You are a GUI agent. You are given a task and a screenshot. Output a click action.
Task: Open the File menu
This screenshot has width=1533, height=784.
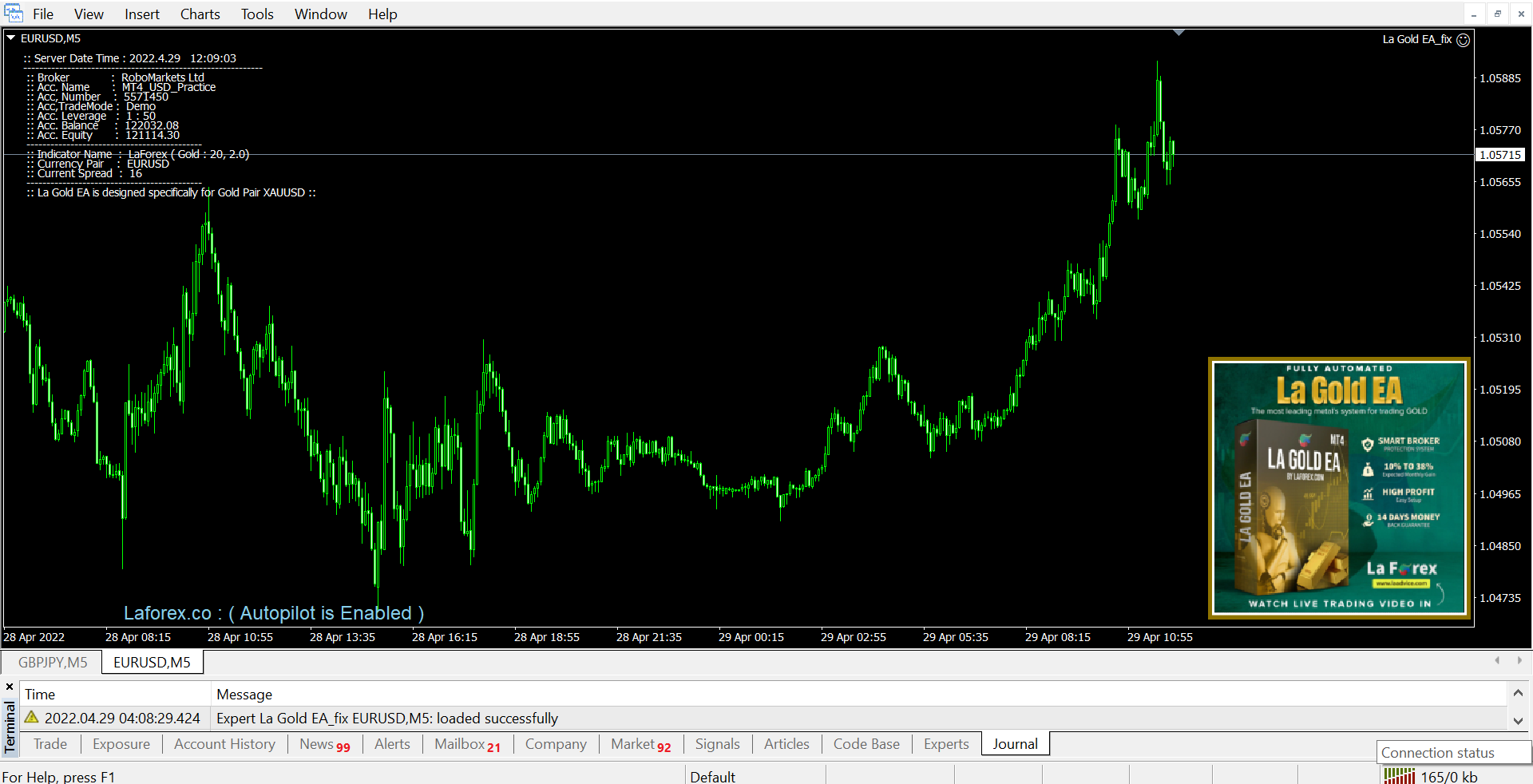click(x=43, y=14)
